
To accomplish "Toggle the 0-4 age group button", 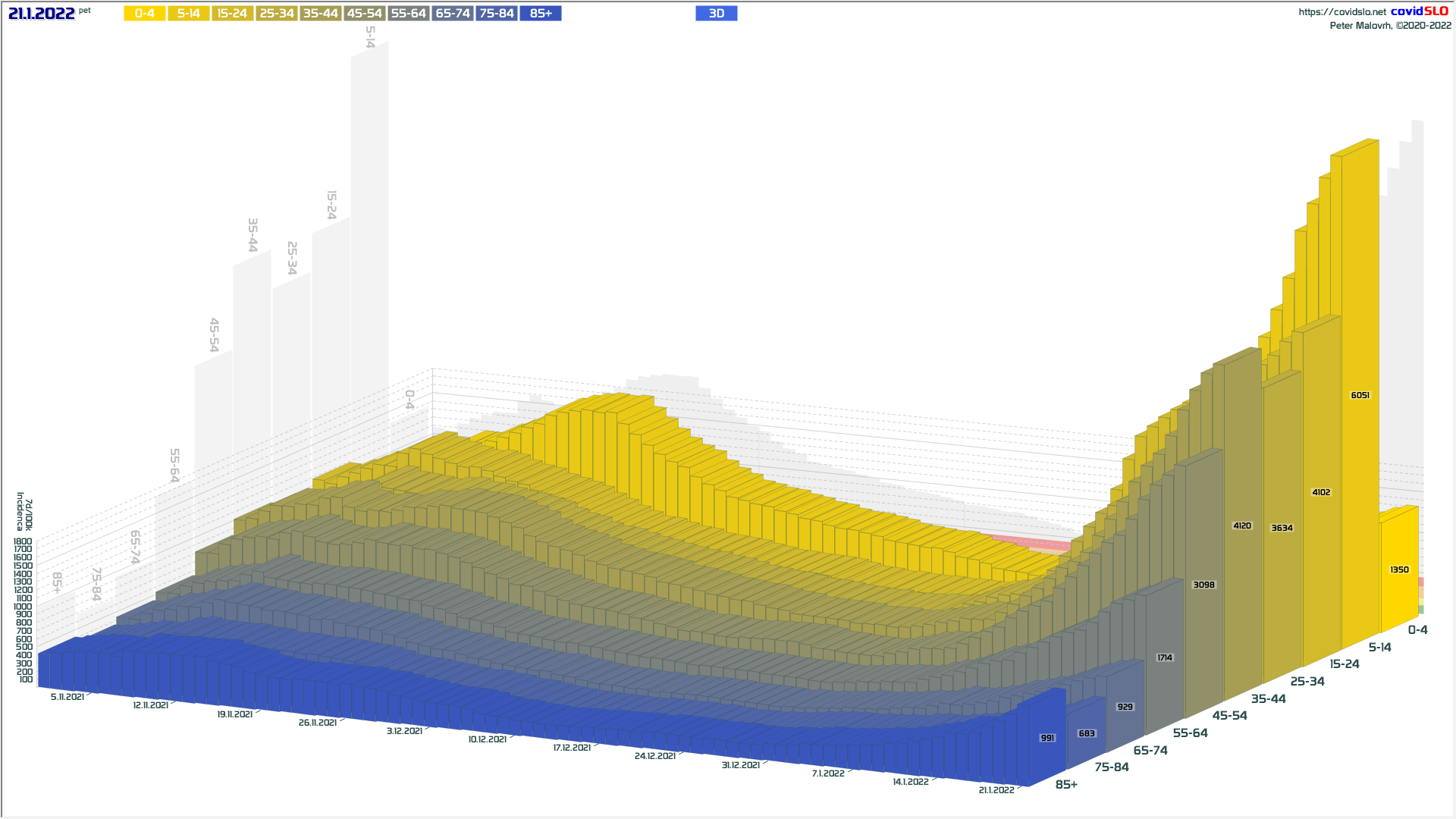I will (x=144, y=14).
